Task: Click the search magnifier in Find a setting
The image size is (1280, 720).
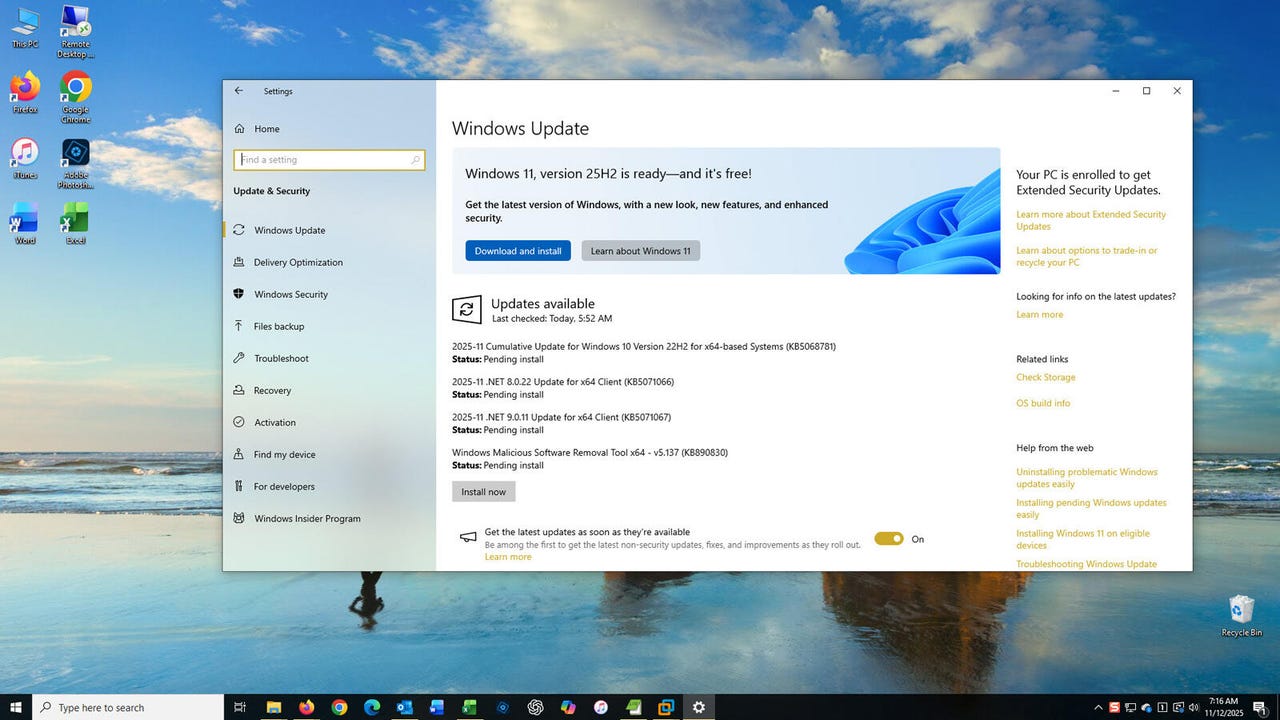Action: (415, 160)
